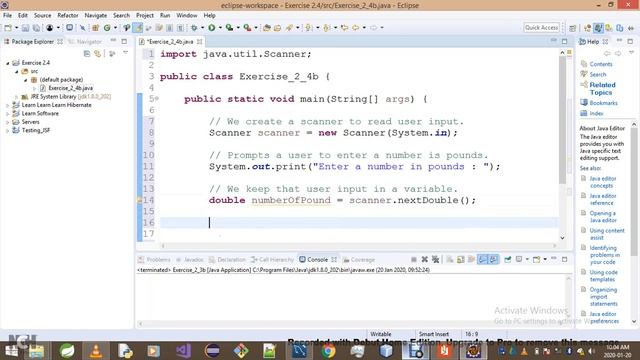Toggle Show Console When Standard Error Changes
This screenshot has width=640, height=360.
[493, 260]
